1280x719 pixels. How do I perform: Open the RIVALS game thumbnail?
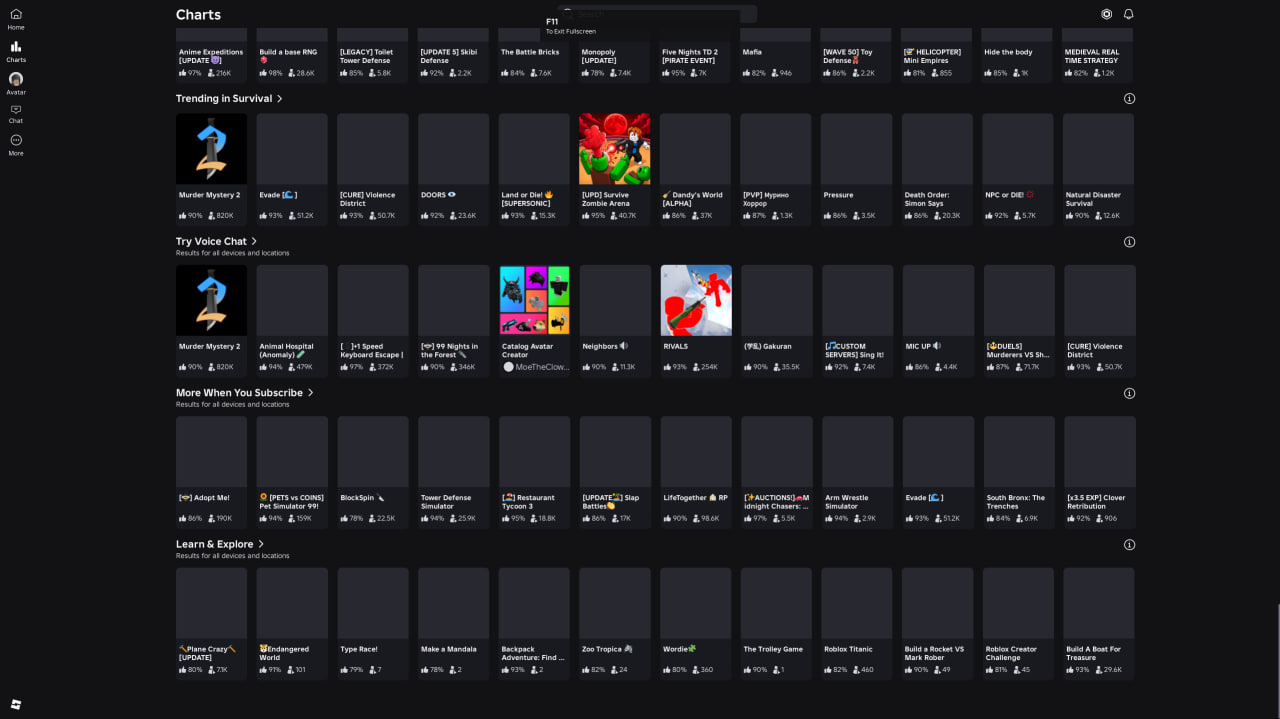click(696, 300)
